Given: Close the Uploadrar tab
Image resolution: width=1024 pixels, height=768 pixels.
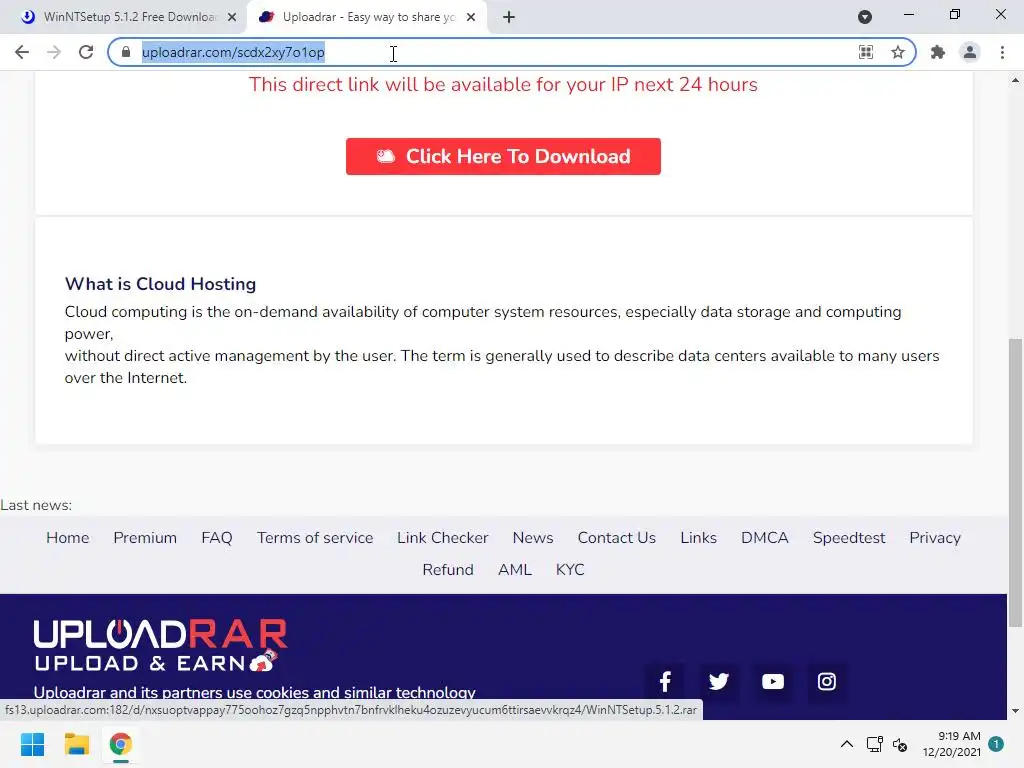Looking at the screenshot, I should (x=471, y=18).
